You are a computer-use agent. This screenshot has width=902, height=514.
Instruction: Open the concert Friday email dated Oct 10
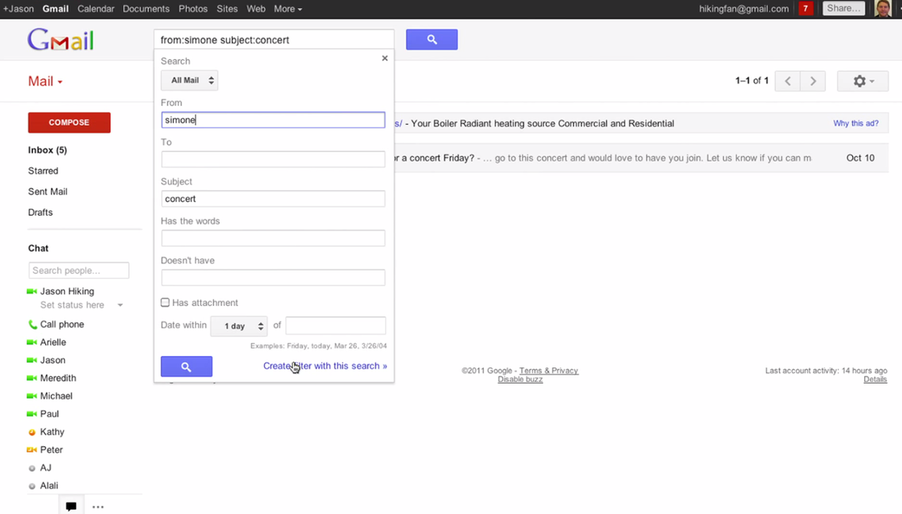pos(641,158)
